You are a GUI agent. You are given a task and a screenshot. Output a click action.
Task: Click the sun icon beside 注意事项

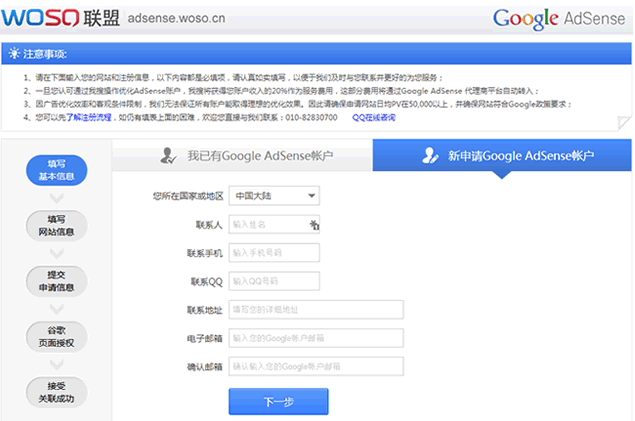(x=14, y=53)
